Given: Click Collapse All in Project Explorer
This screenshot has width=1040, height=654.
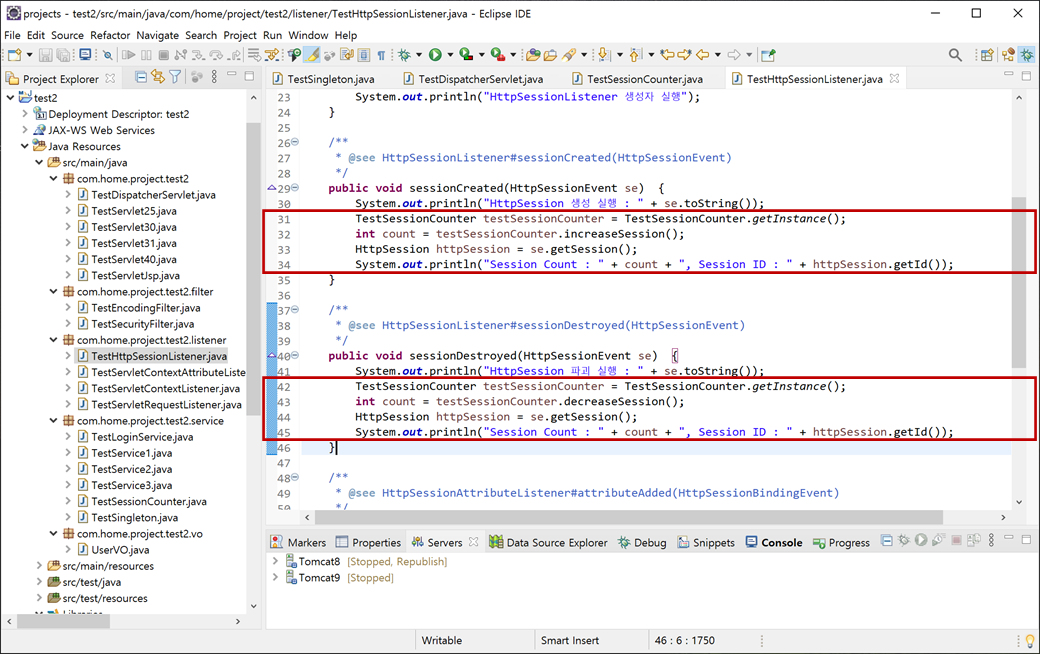Looking at the screenshot, I should point(141,78).
